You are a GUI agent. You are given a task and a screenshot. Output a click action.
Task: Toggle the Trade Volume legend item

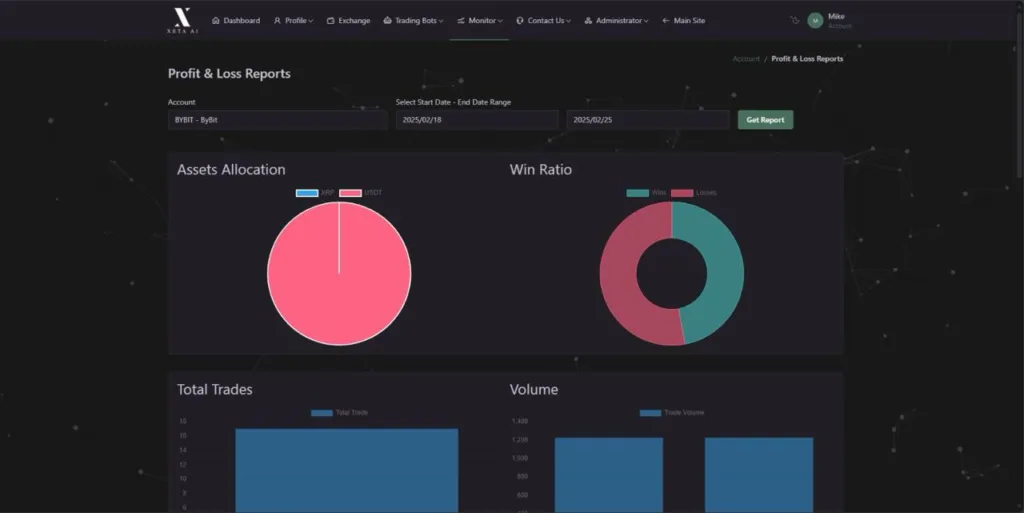point(672,412)
